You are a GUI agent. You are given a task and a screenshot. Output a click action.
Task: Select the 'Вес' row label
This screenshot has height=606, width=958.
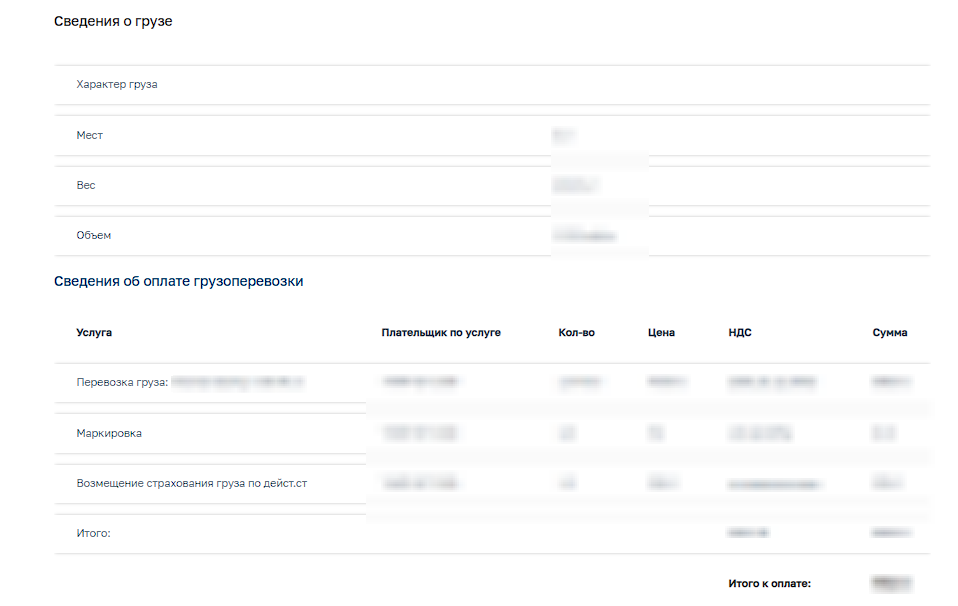[86, 185]
